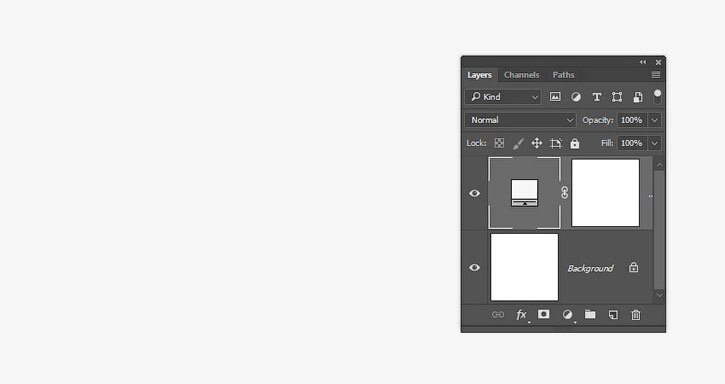
Task: Click the layers scrollbar down arrow
Action: click(660, 295)
